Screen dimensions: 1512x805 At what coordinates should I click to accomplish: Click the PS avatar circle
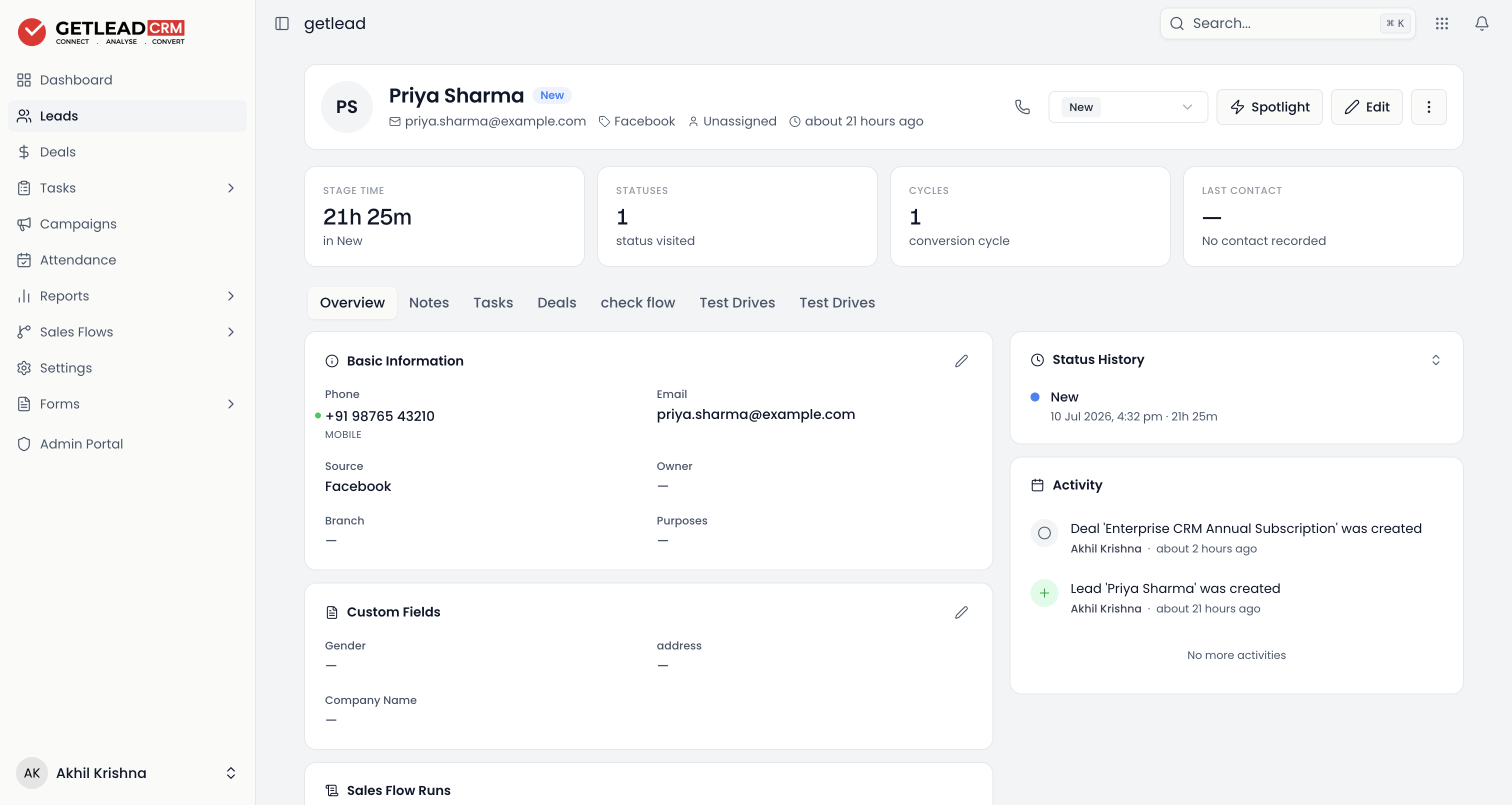(346, 107)
